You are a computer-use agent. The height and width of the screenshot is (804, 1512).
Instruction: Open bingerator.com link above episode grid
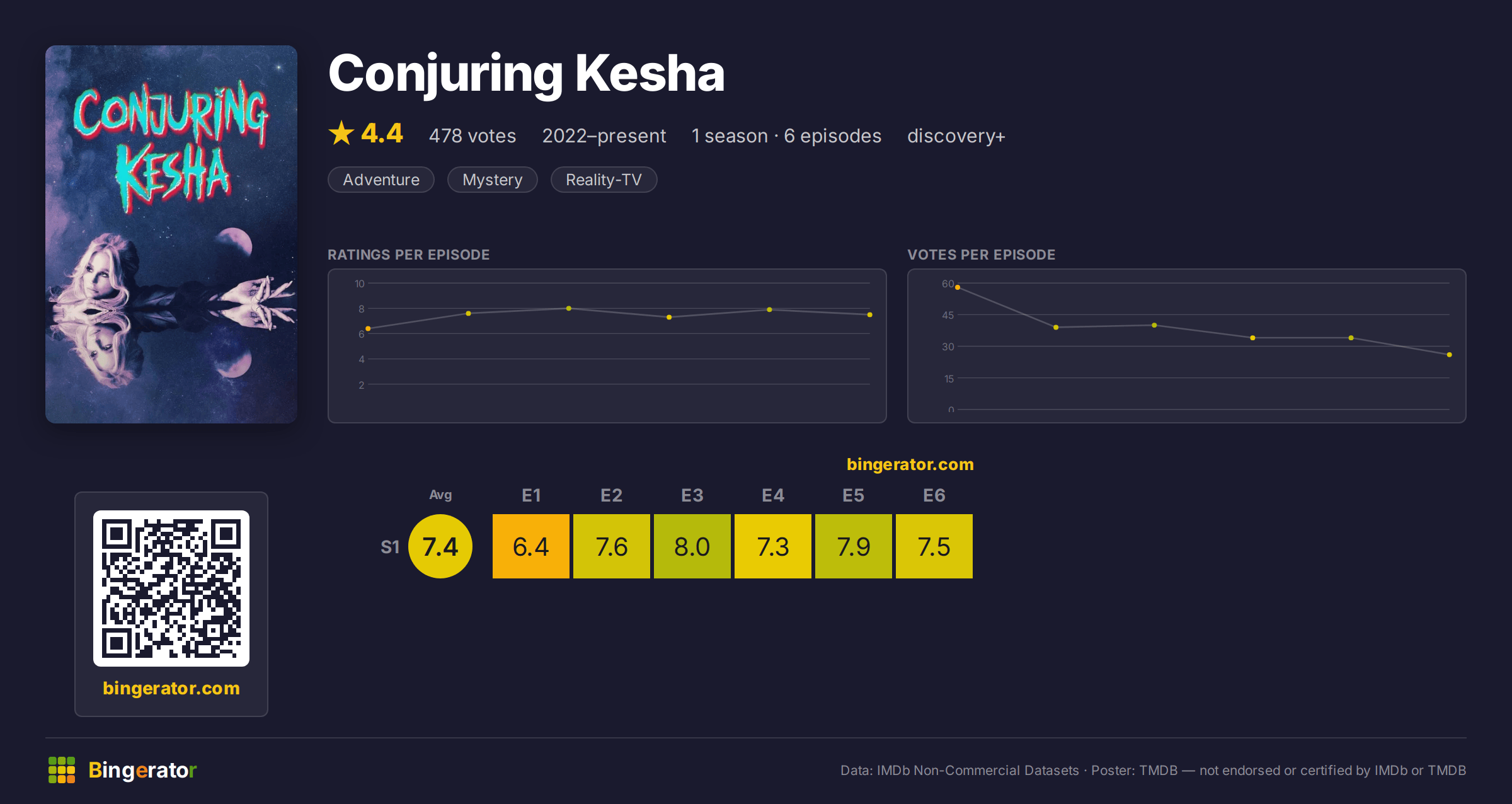[910, 464]
